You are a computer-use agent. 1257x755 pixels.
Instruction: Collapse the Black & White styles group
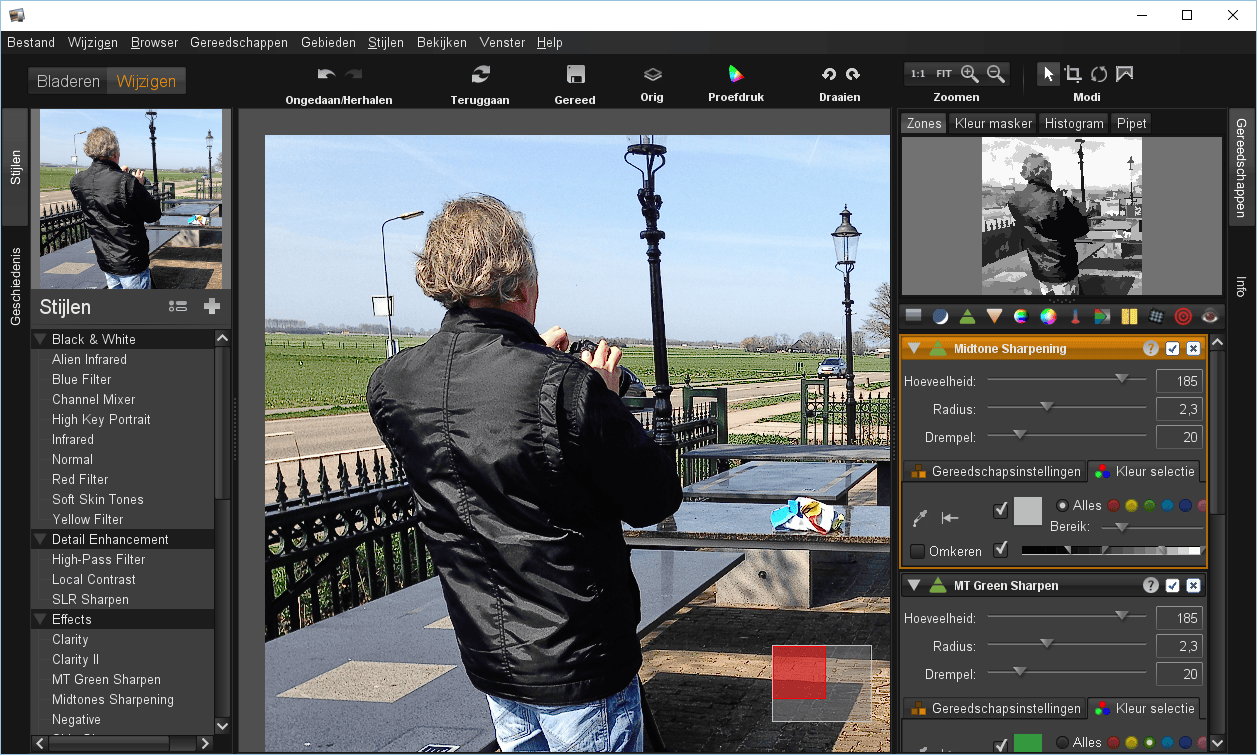41,339
